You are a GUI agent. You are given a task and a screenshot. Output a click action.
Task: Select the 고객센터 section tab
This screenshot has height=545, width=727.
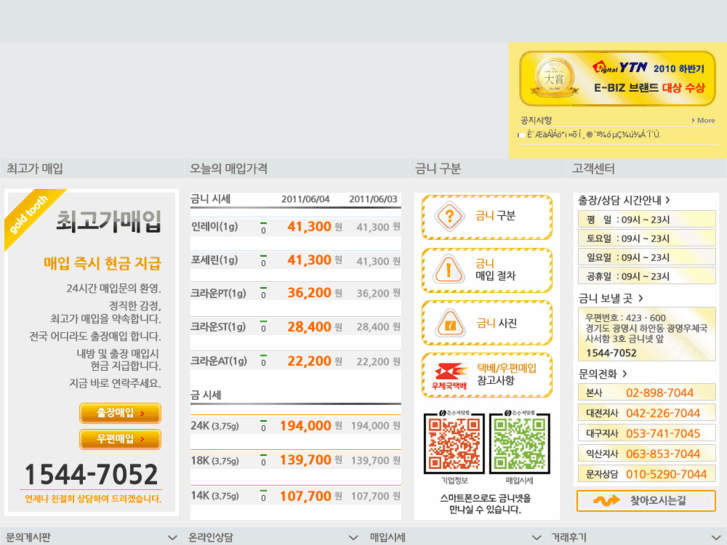pos(646,168)
